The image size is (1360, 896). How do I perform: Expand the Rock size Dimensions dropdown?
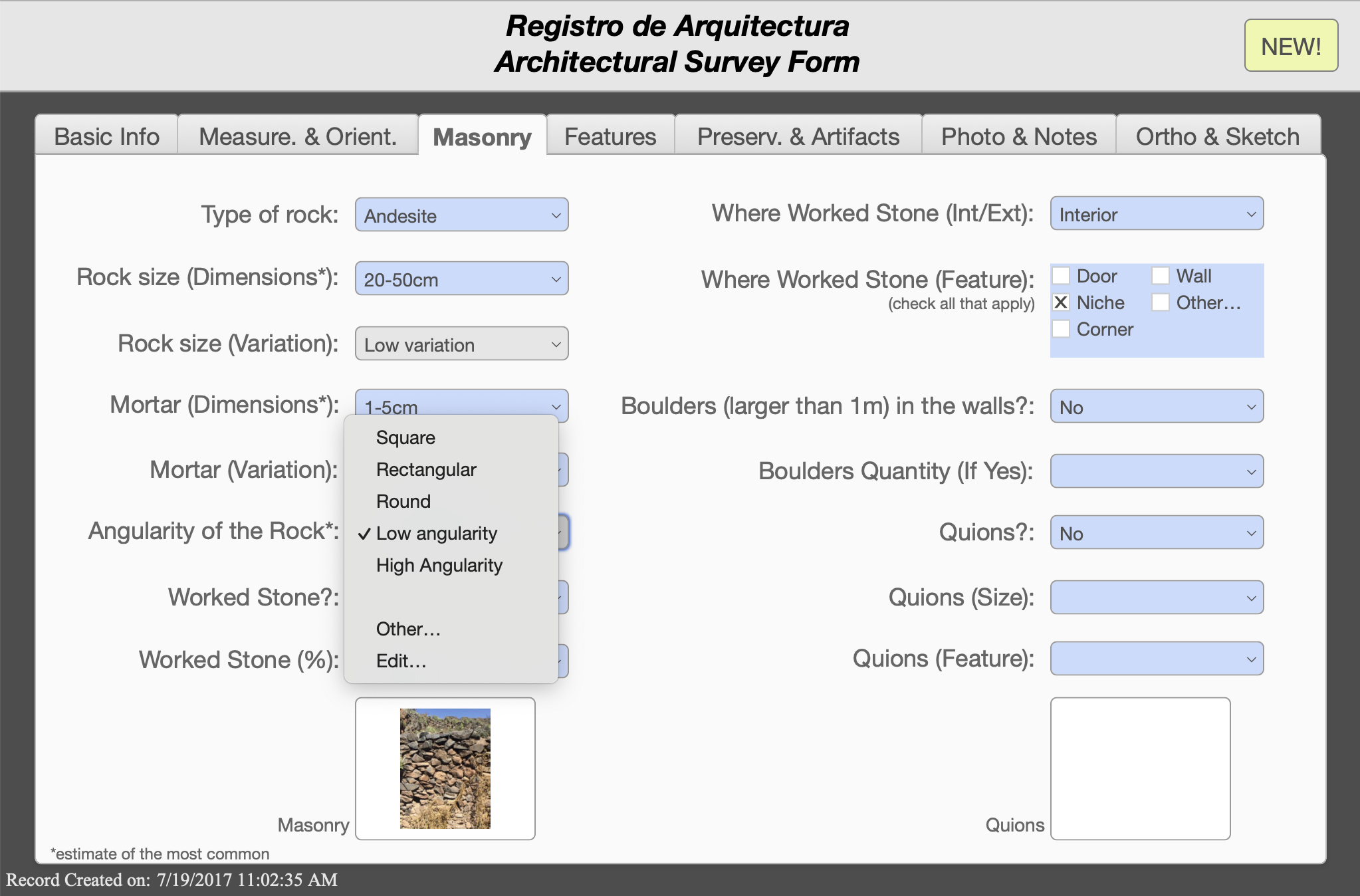pyautogui.click(x=461, y=279)
